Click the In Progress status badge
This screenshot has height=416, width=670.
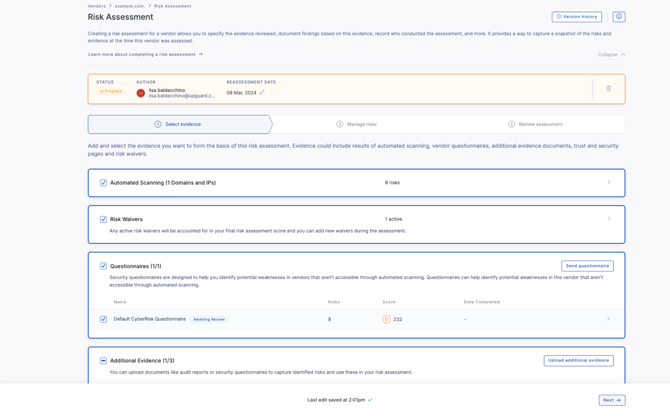(110, 92)
